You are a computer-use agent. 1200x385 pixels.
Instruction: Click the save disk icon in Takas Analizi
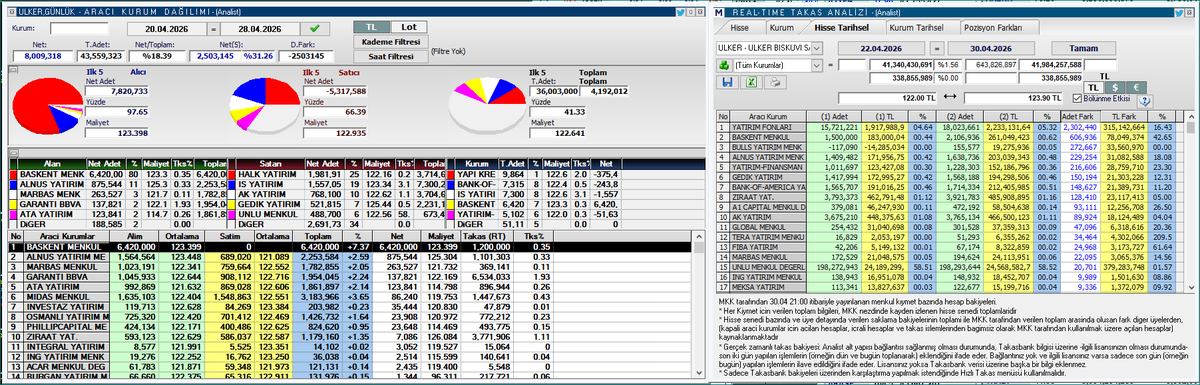[727, 82]
